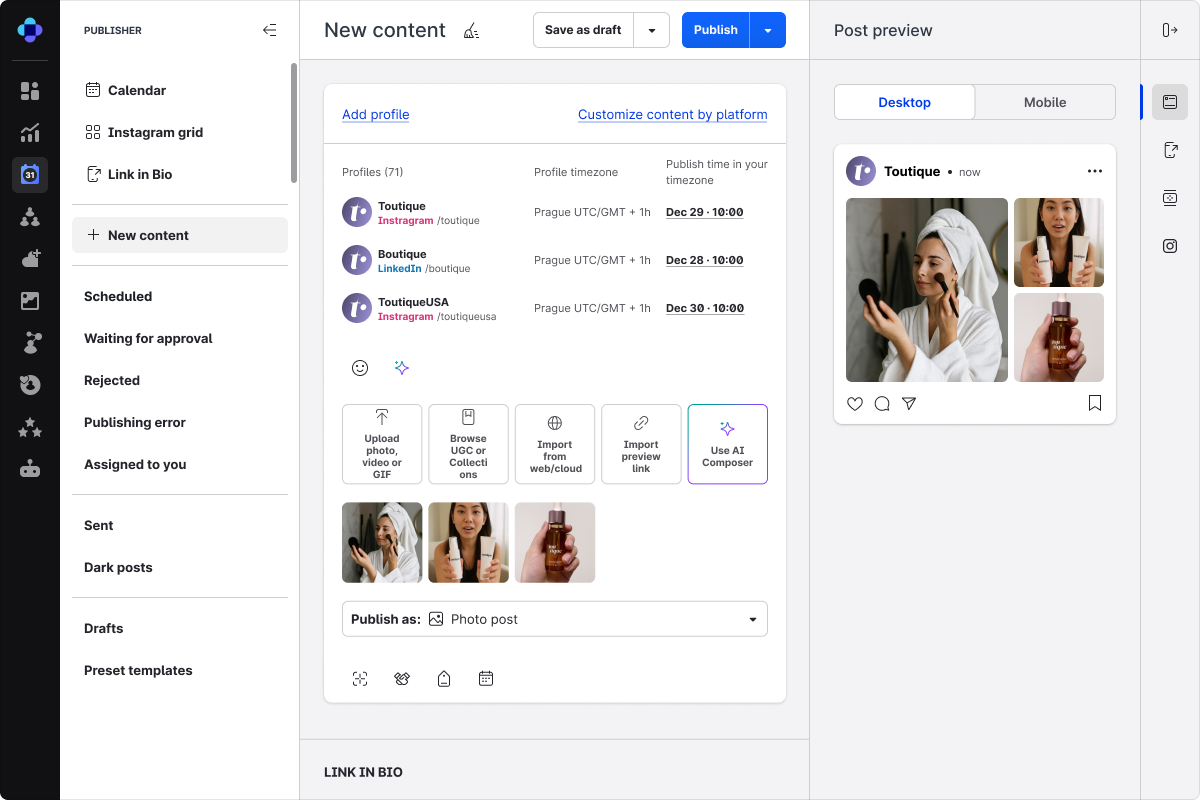Open the Publish as Photo post dropdown
1200x800 pixels.
(x=554, y=619)
